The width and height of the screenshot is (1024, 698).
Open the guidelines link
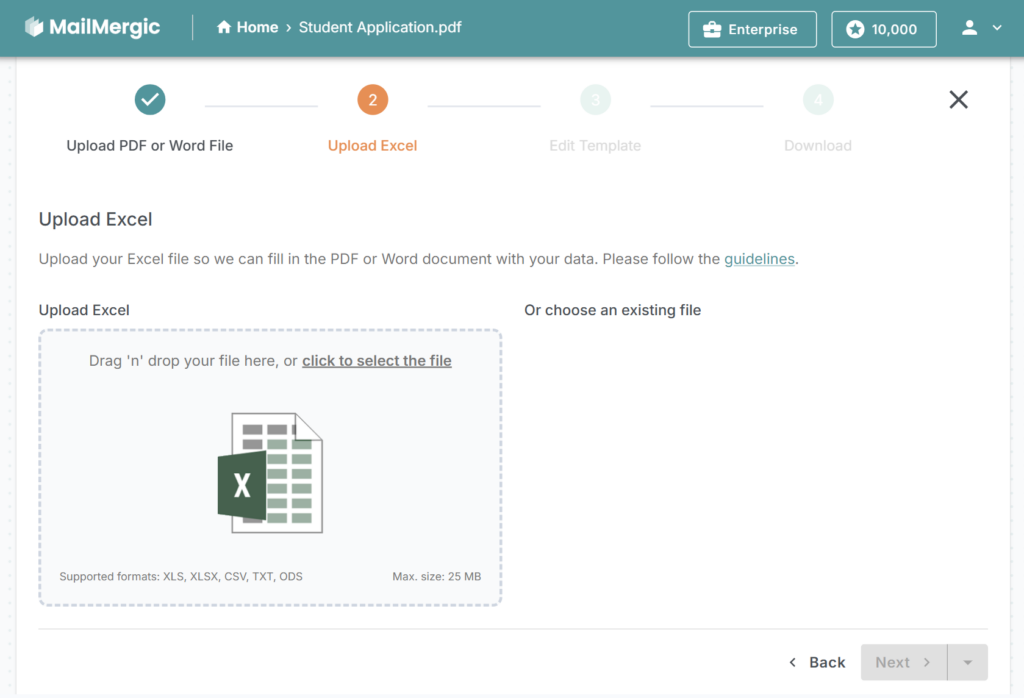759,259
